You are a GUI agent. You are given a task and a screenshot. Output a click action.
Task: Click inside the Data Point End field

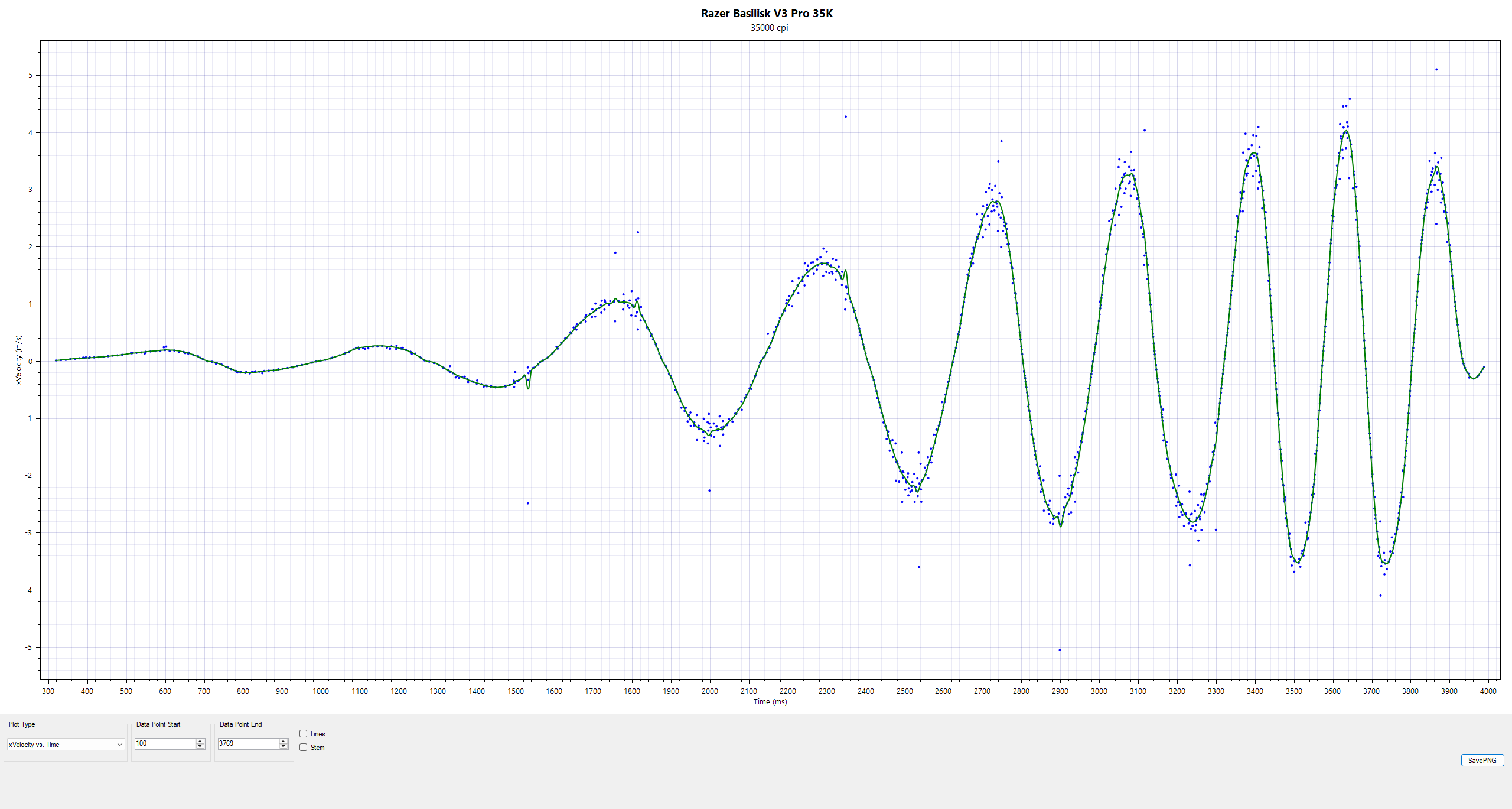pyautogui.click(x=248, y=743)
